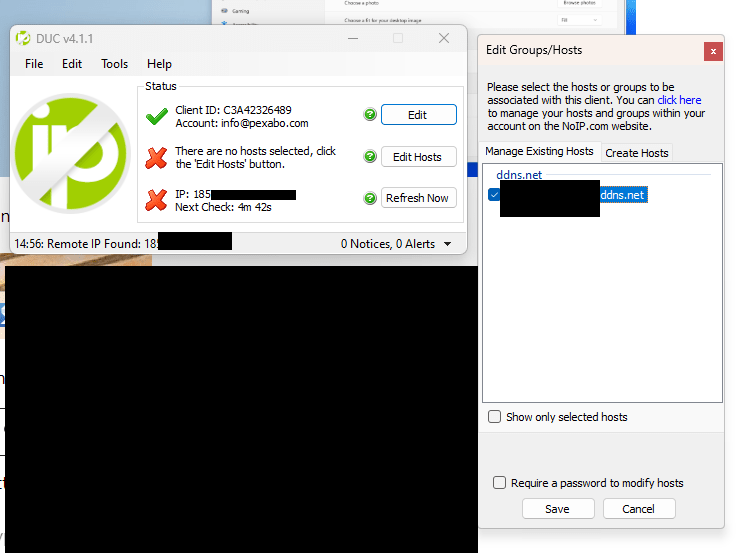Image resolution: width=754 pixels, height=553 pixels.
Task: Click the green help icon beside the Edit button
Action: [370, 114]
